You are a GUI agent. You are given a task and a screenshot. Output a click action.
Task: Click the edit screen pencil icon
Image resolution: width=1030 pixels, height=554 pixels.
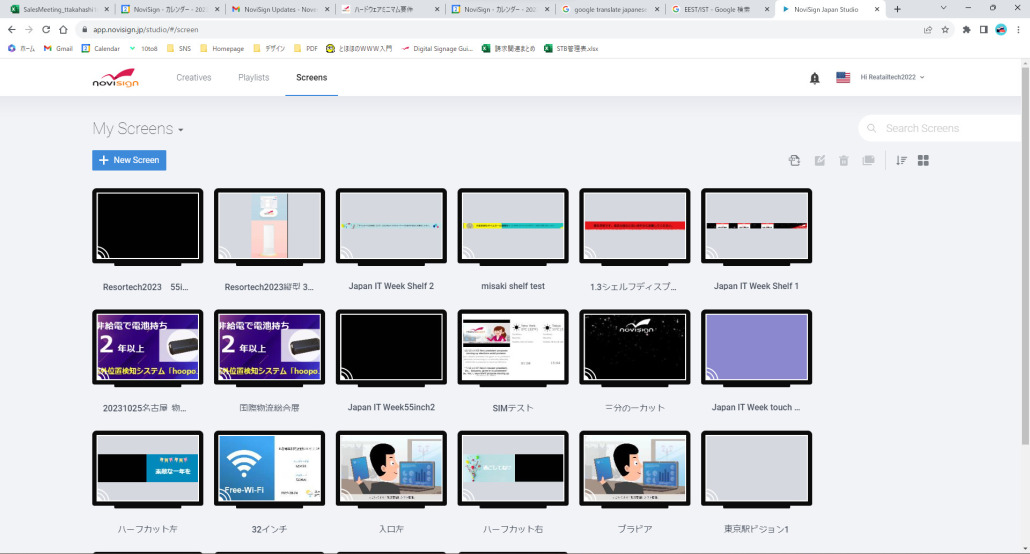(x=819, y=160)
